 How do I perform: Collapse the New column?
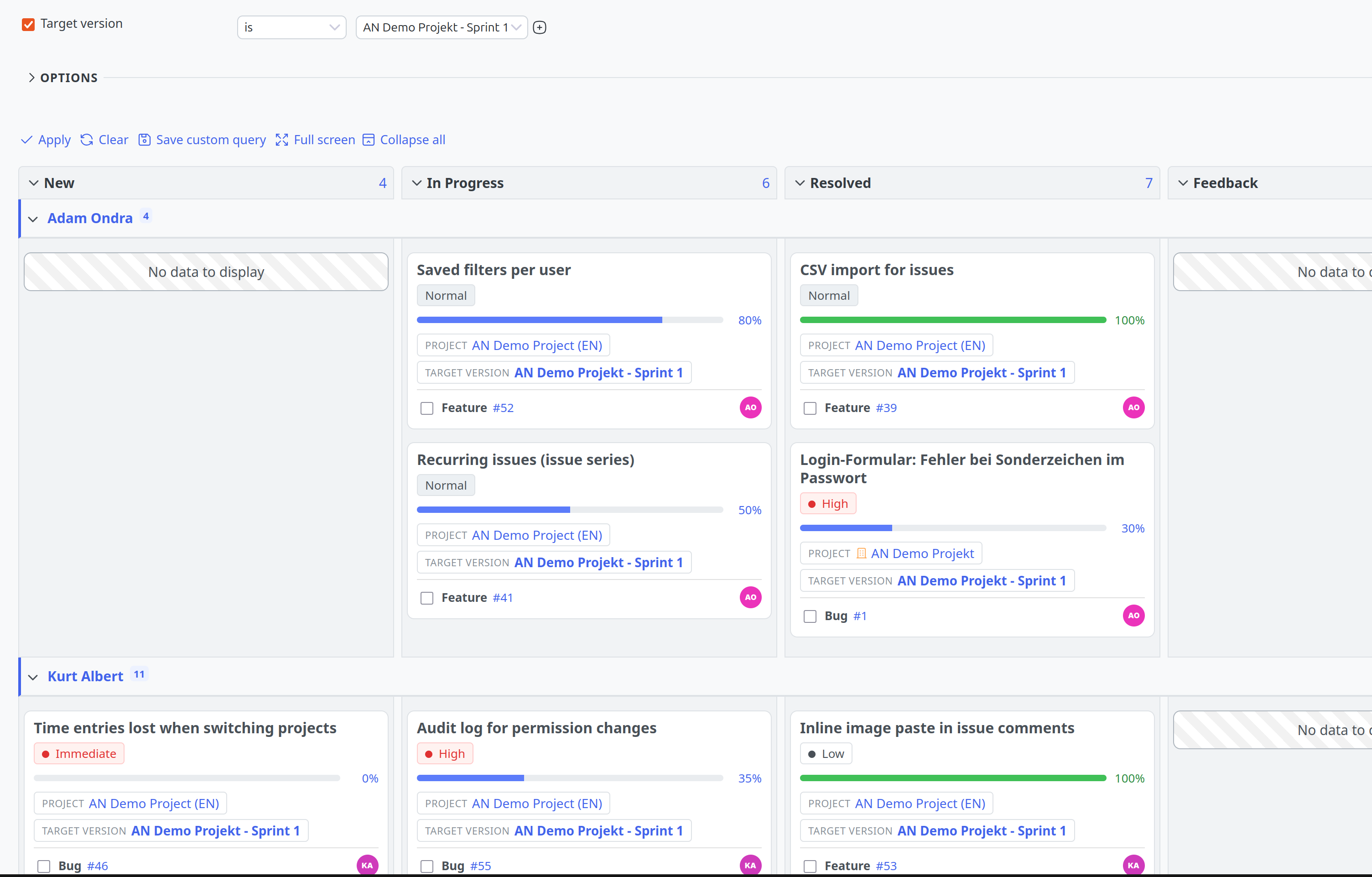(34, 183)
